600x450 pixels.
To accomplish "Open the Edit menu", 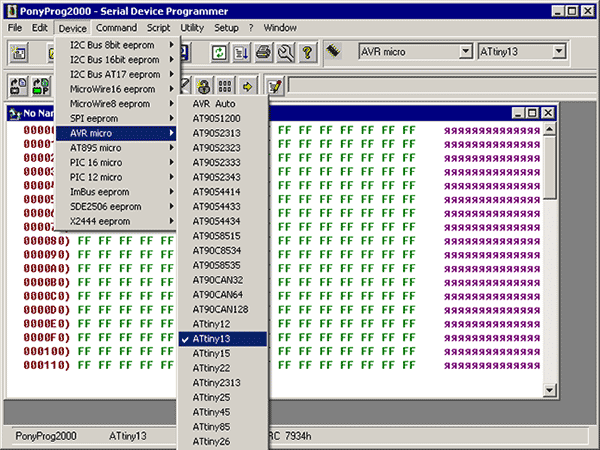I will (x=39, y=28).
